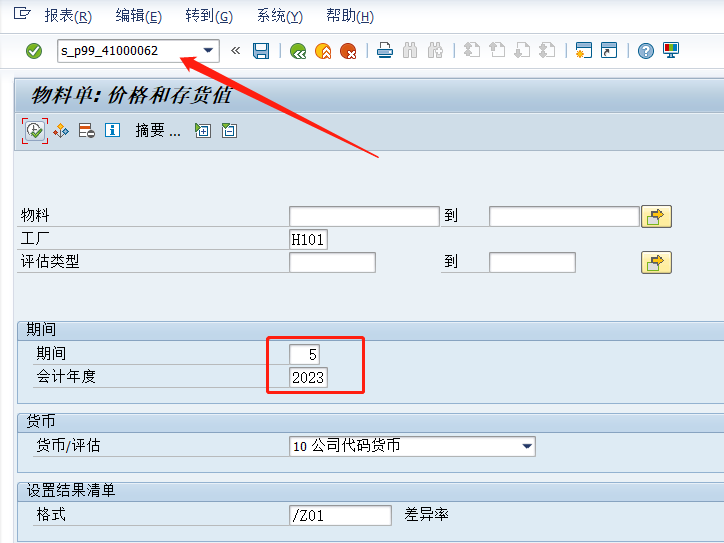The height and width of the screenshot is (543, 724).
Task: Click the 格式 field containing /Z01
Action: [340, 515]
